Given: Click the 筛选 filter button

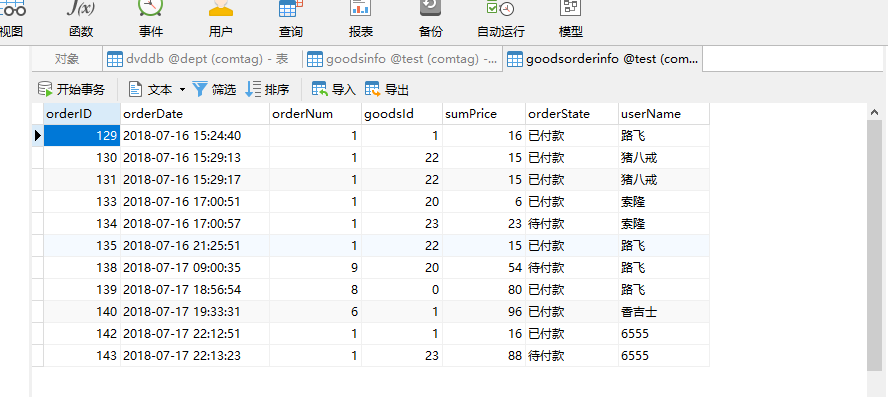Looking at the screenshot, I should pyautogui.click(x=214, y=89).
